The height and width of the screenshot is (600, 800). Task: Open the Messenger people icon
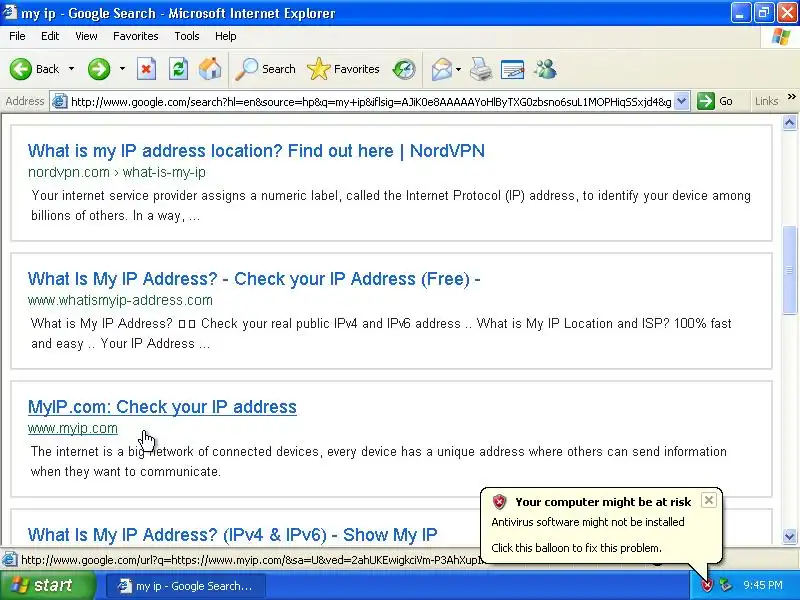pyautogui.click(x=545, y=69)
